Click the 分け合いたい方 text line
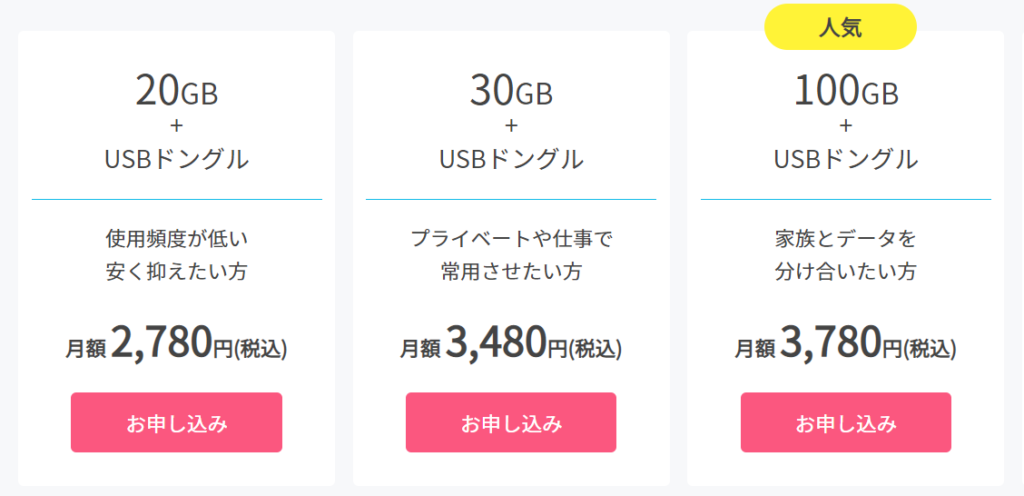 tap(846, 271)
